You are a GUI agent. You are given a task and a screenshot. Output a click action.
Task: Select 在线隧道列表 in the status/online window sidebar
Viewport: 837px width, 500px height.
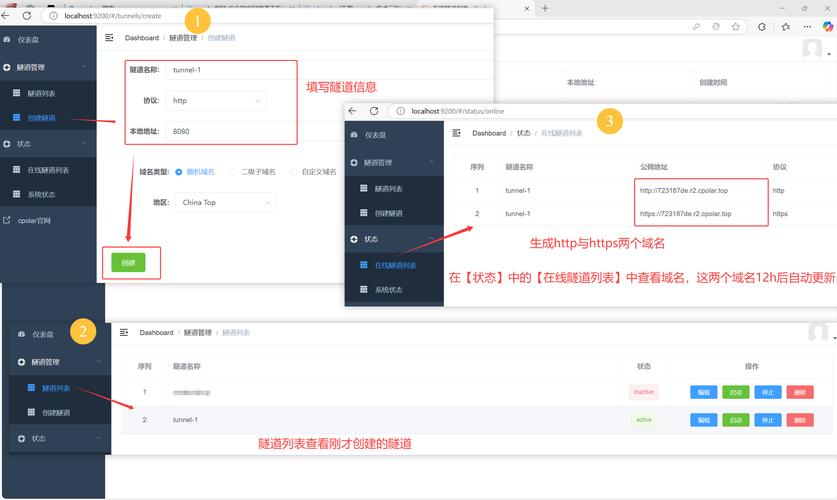[394, 265]
